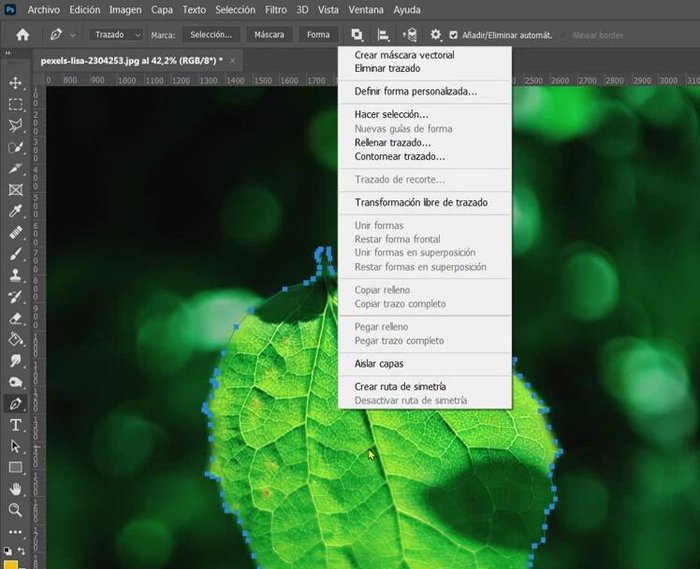Choose the Clone Stamp tool
The image size is (700, 569).
15,275
